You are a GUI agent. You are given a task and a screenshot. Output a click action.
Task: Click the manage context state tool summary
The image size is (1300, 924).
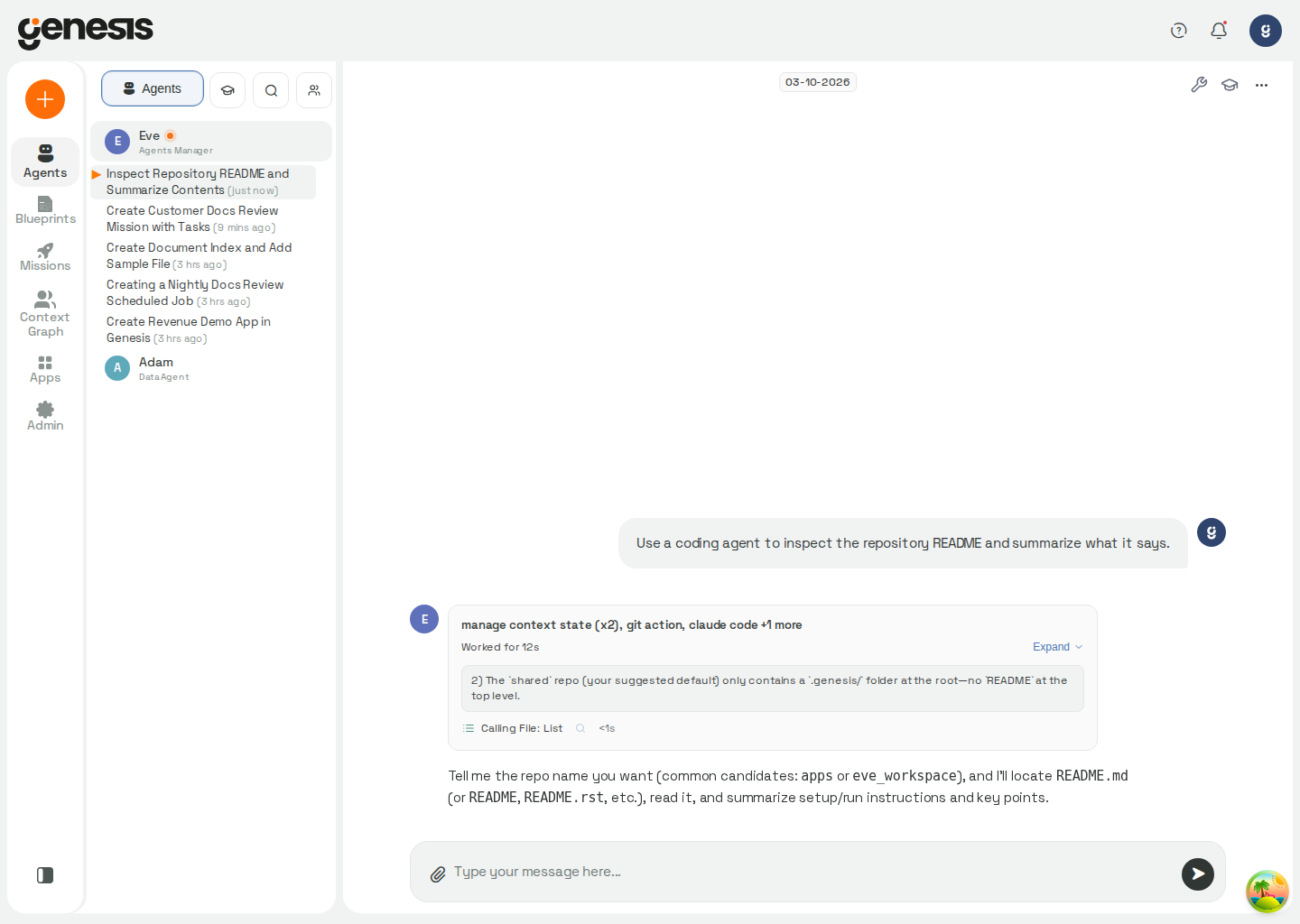click(x=631, y=624)
